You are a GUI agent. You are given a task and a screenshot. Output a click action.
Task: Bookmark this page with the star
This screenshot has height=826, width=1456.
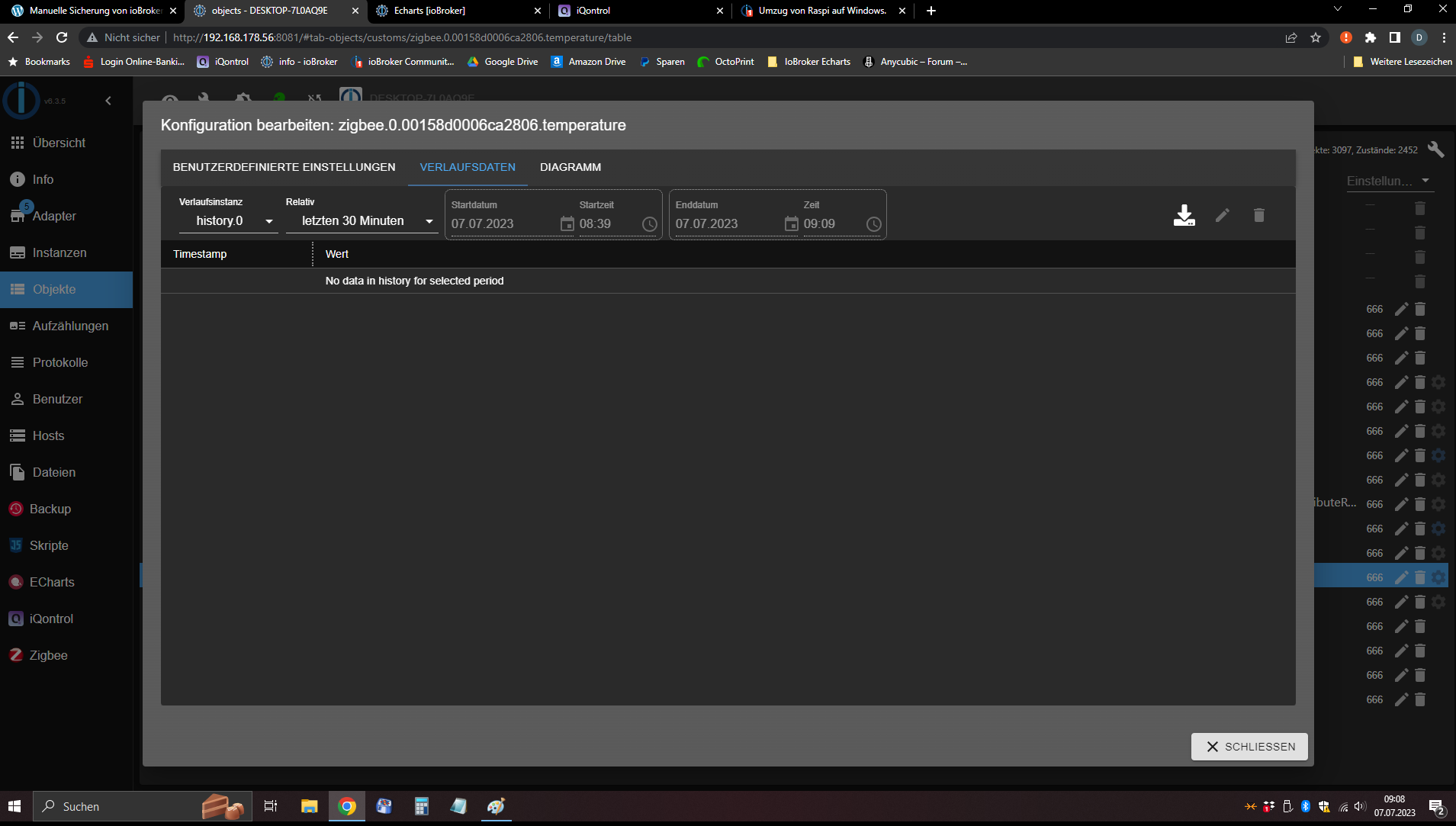coord(1316,37)
